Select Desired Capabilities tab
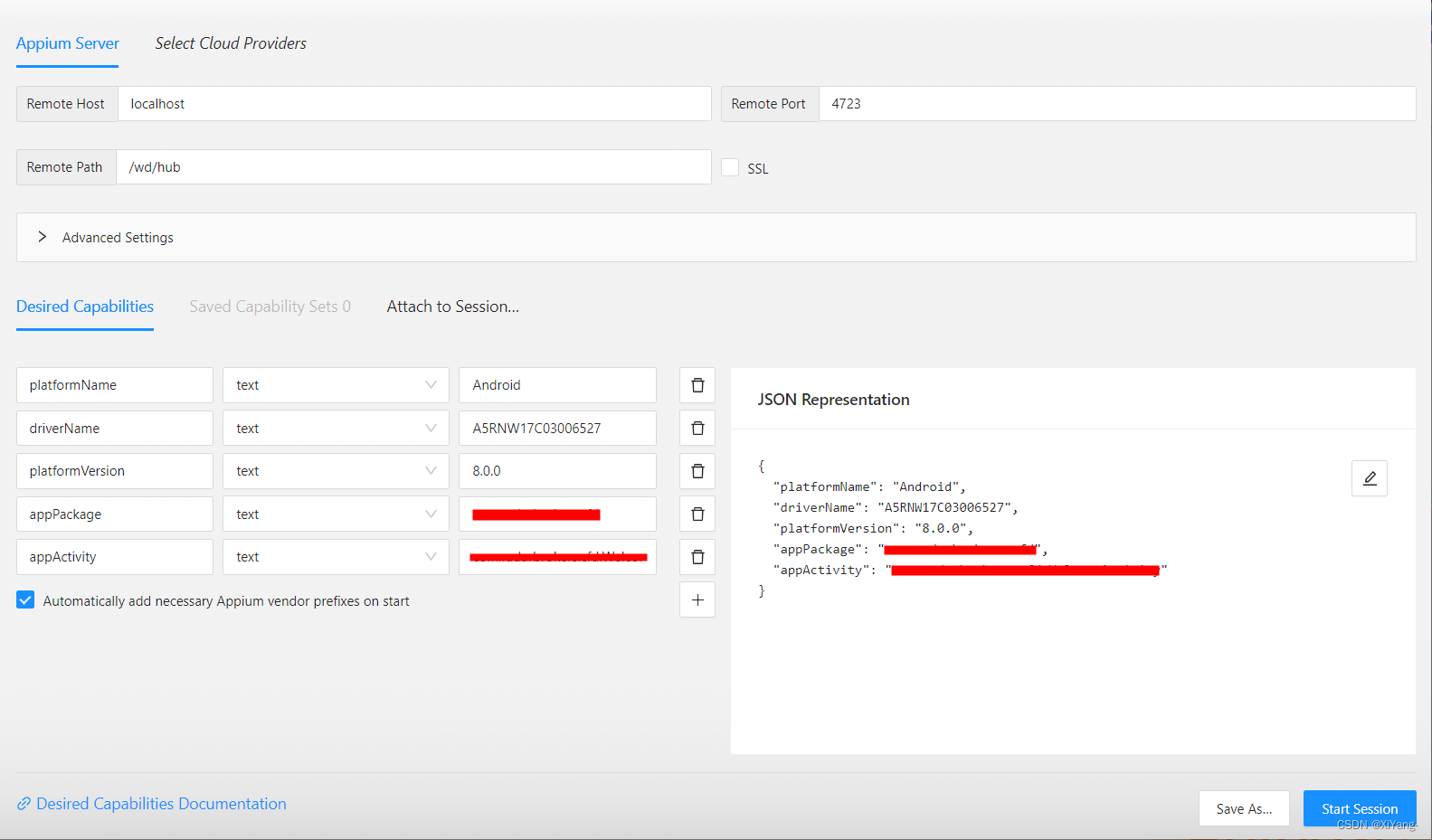The width and height of the screenshot is (1432, 840). 85,307
